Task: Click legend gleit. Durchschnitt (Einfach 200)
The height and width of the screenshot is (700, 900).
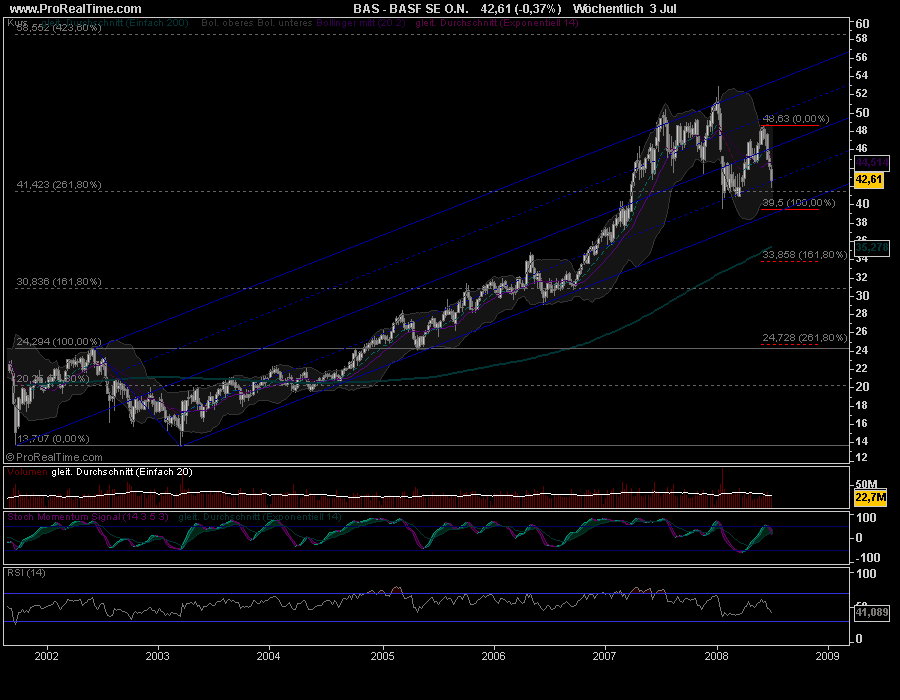Action: click(x=115, y=23)
